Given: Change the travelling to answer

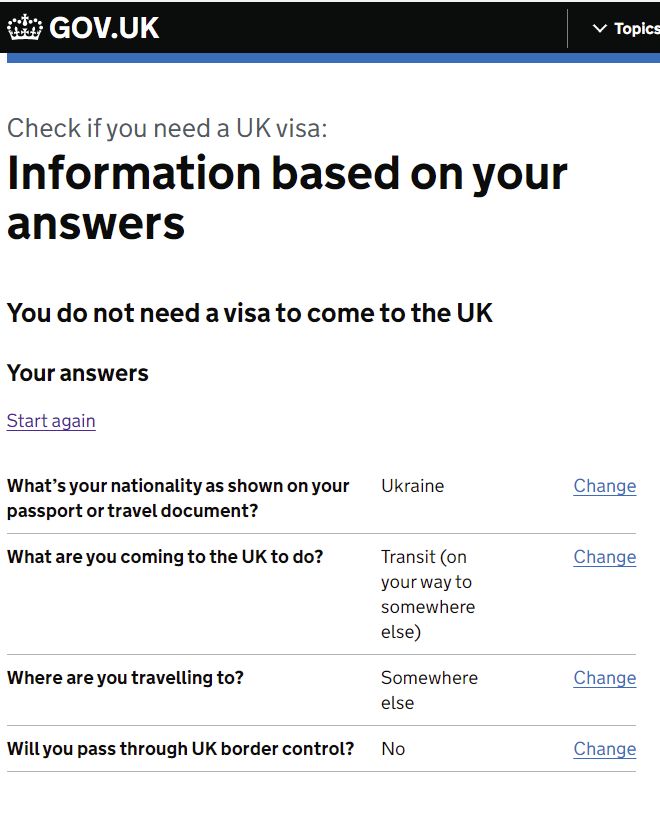Looking at the screenshot, I should 605,678.
